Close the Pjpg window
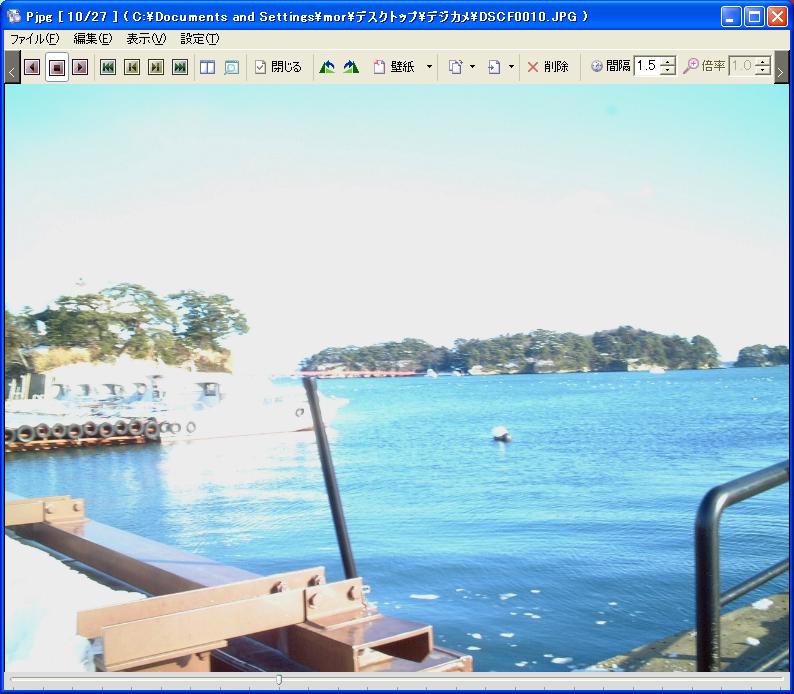The height and width of the screenshot is (694, 794). point(777,17)
